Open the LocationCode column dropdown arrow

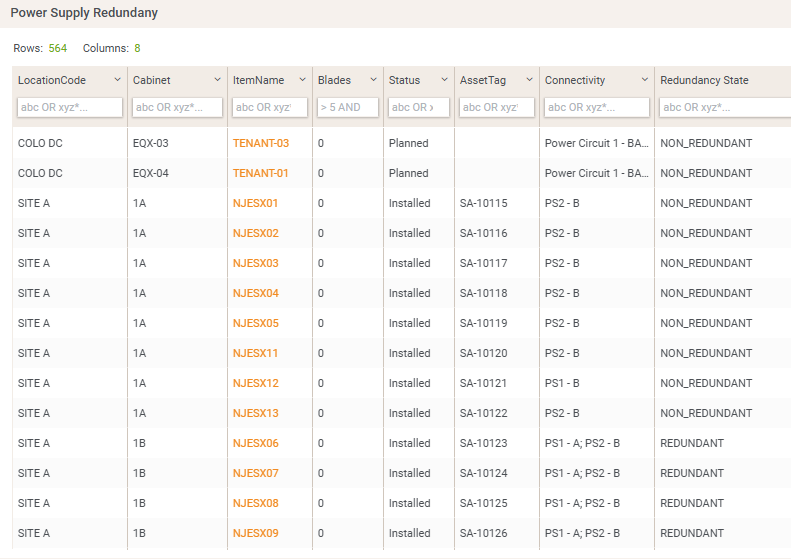point(117,80)
